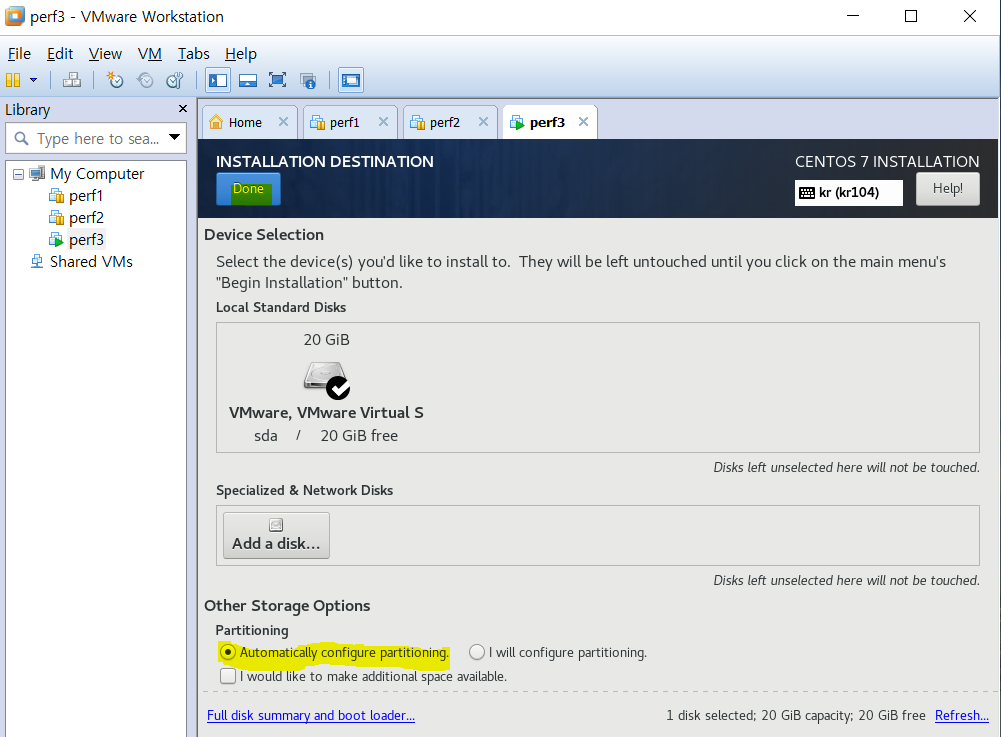1001x737 pixels.
Task: Click the Unity mode toolbar icon
Action: 308,80
